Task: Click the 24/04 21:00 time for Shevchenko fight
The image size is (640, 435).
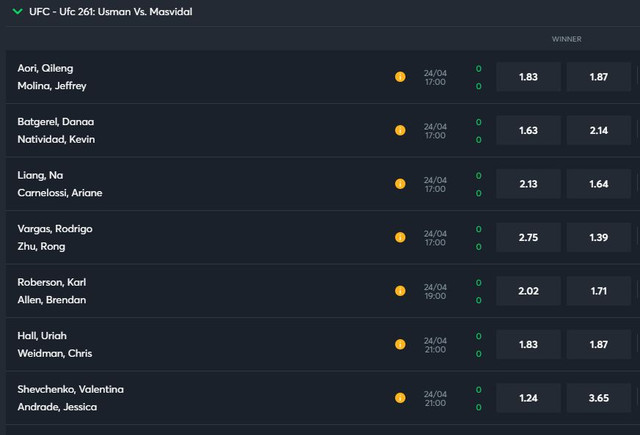Action: tap(435, 398)
